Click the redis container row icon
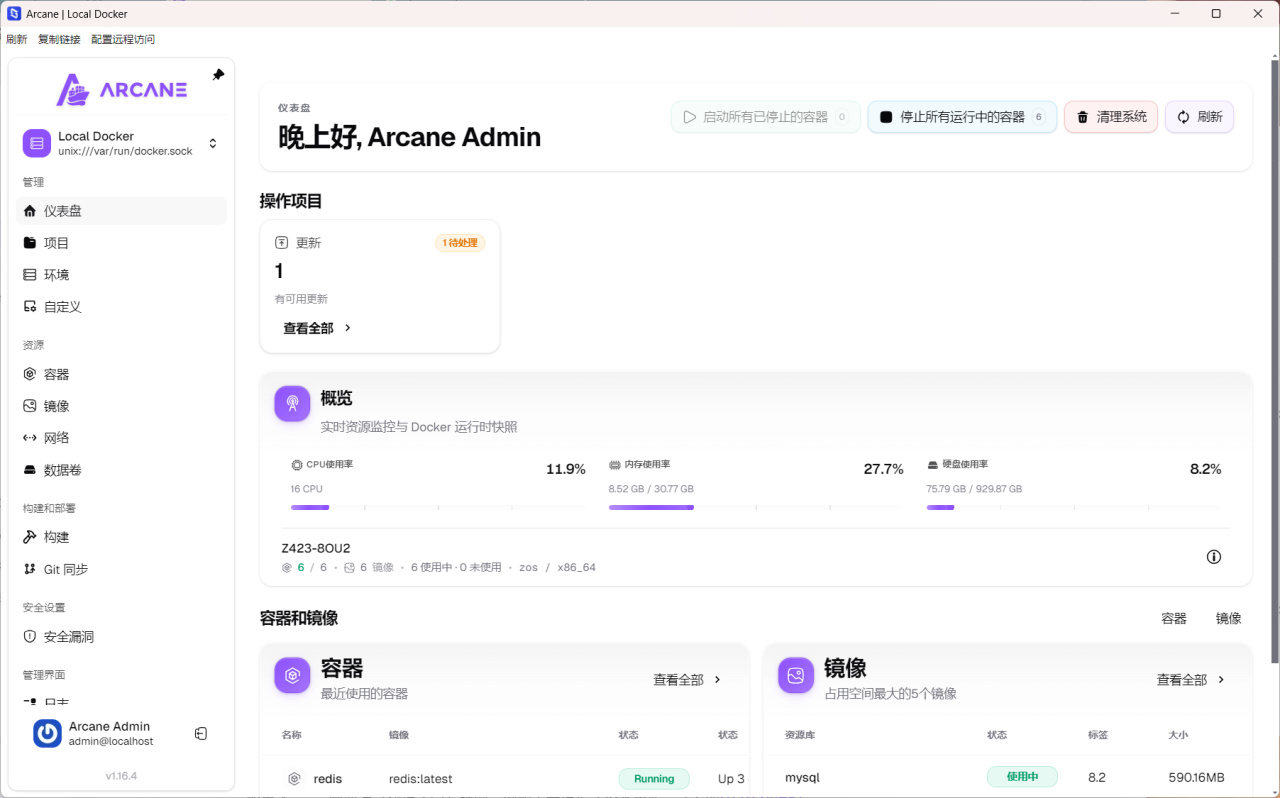The width and height of the screenshot is (1280, 798). click(294, 779)
